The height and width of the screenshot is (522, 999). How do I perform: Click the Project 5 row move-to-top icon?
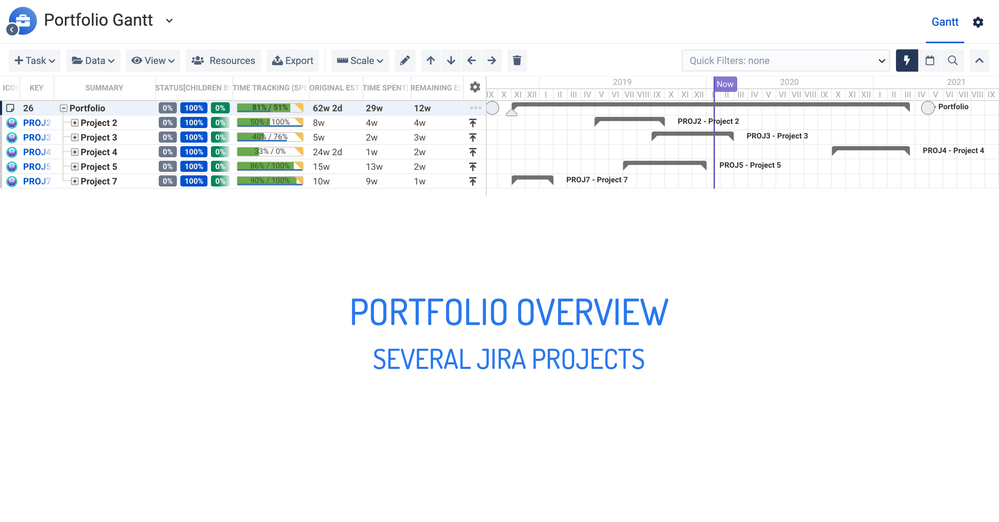click(x=473, y=167)
